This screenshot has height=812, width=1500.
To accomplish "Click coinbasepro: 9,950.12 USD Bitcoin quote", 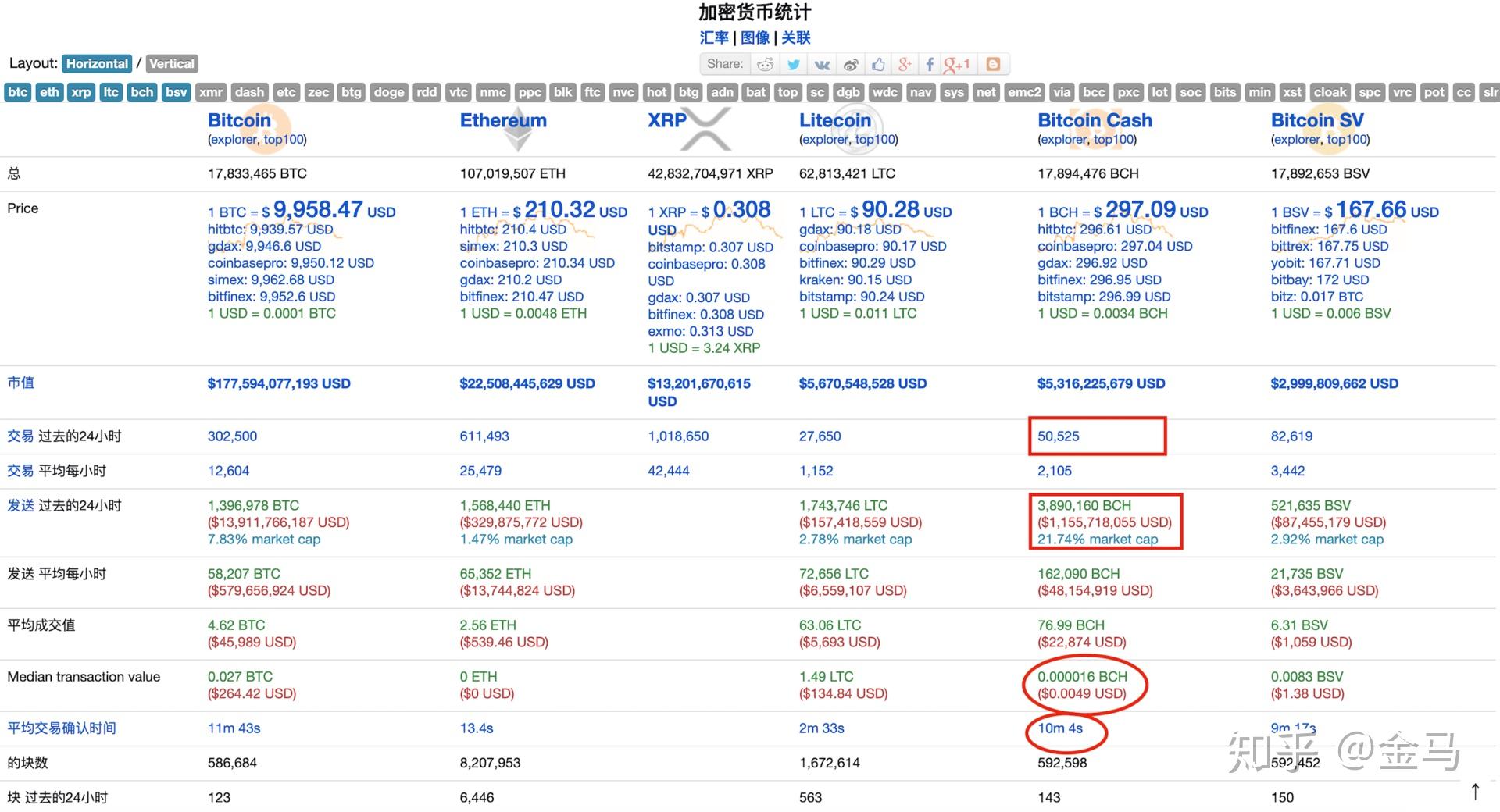I will pyautogui.click(x=291, y=263).
